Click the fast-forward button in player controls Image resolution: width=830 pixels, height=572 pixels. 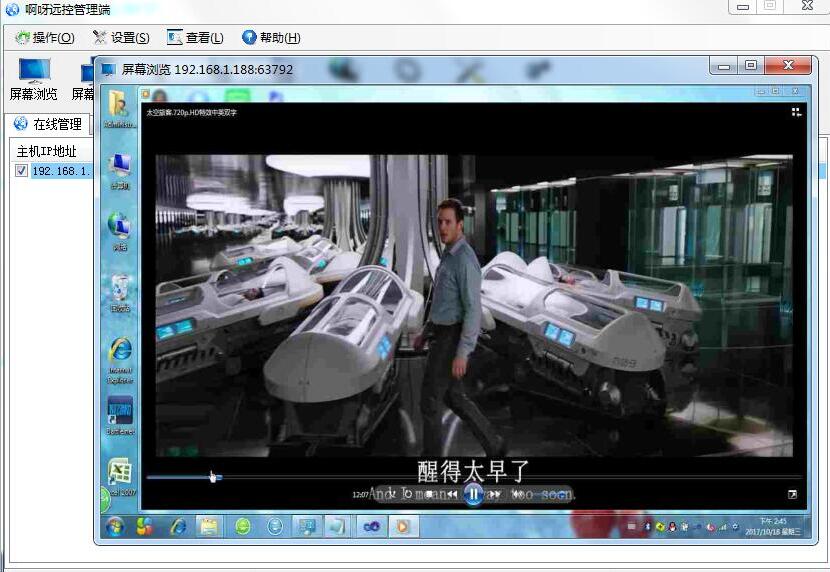pyautogui.click(x=495, y=495)
